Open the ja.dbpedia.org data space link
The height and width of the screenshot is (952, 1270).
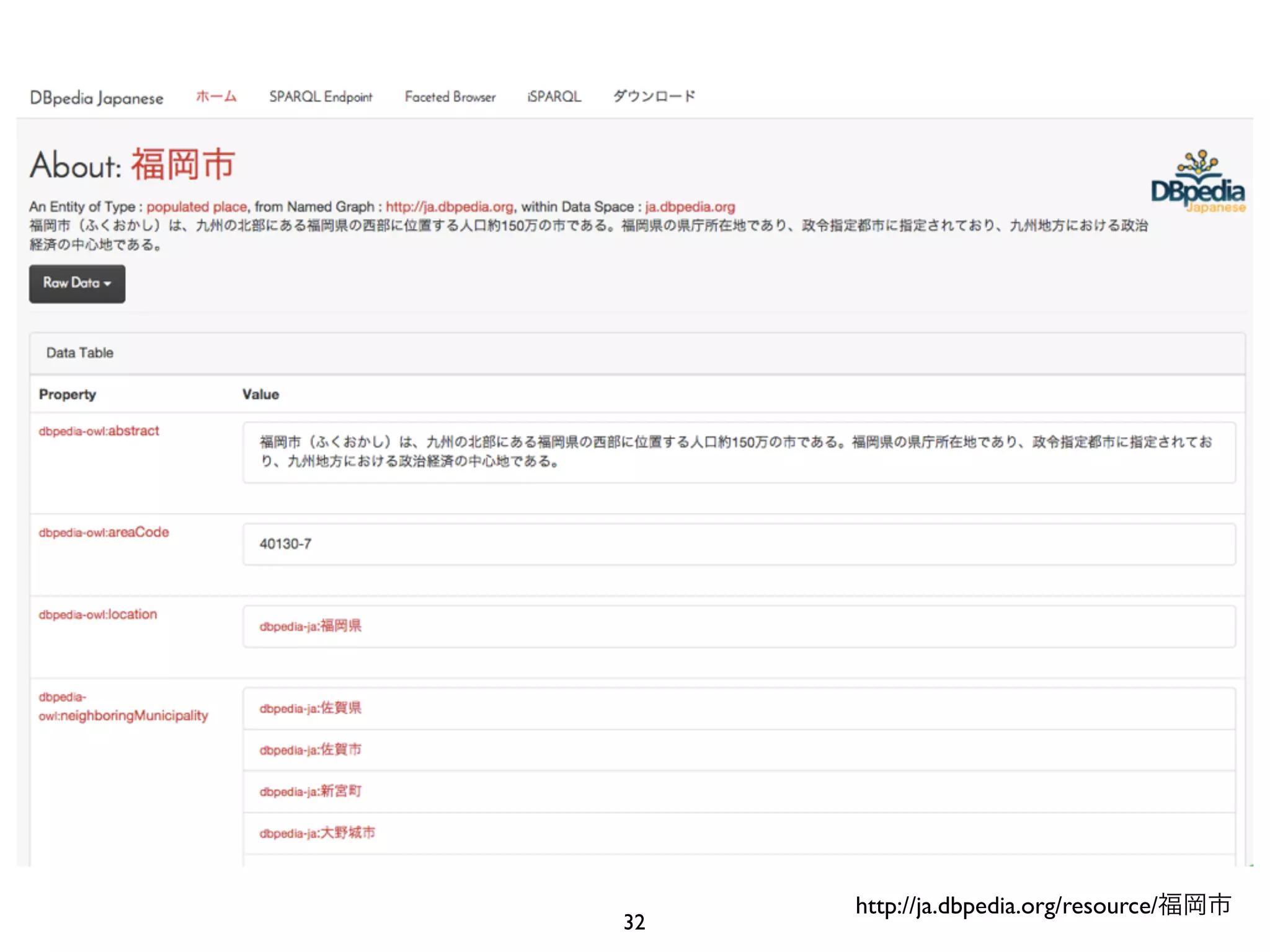690,207
